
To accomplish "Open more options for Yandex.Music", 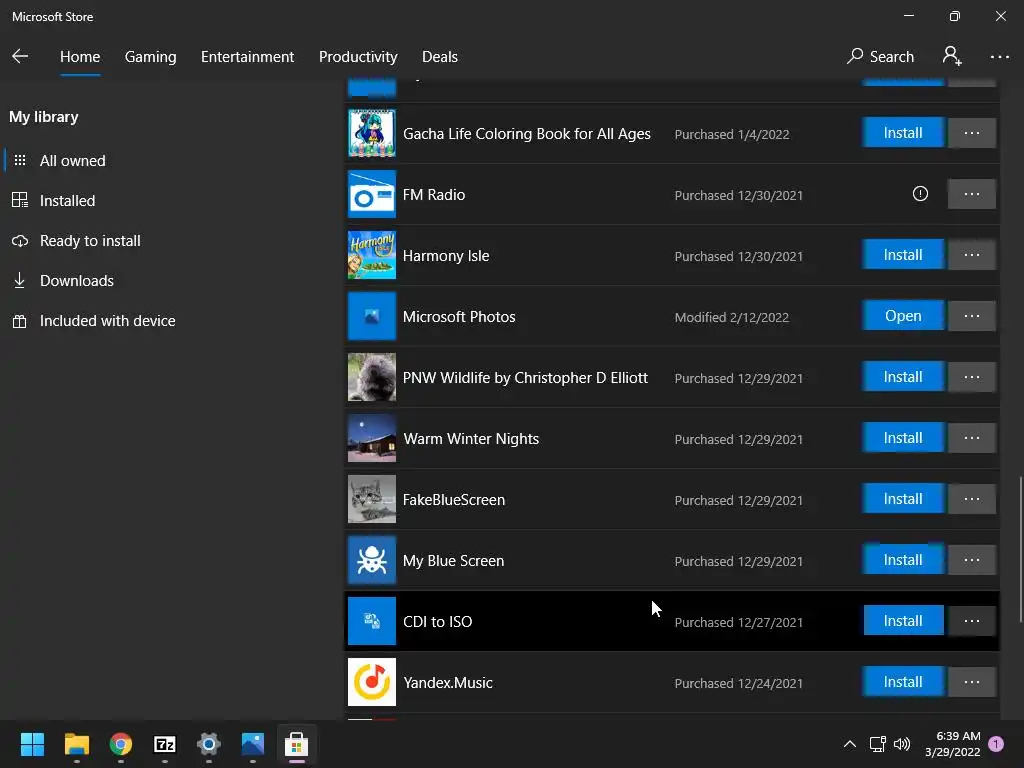I will (x=972, y=682).
